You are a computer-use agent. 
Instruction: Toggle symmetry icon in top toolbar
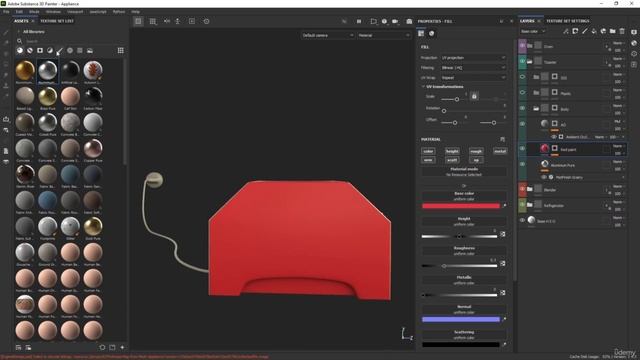[167, 21]
